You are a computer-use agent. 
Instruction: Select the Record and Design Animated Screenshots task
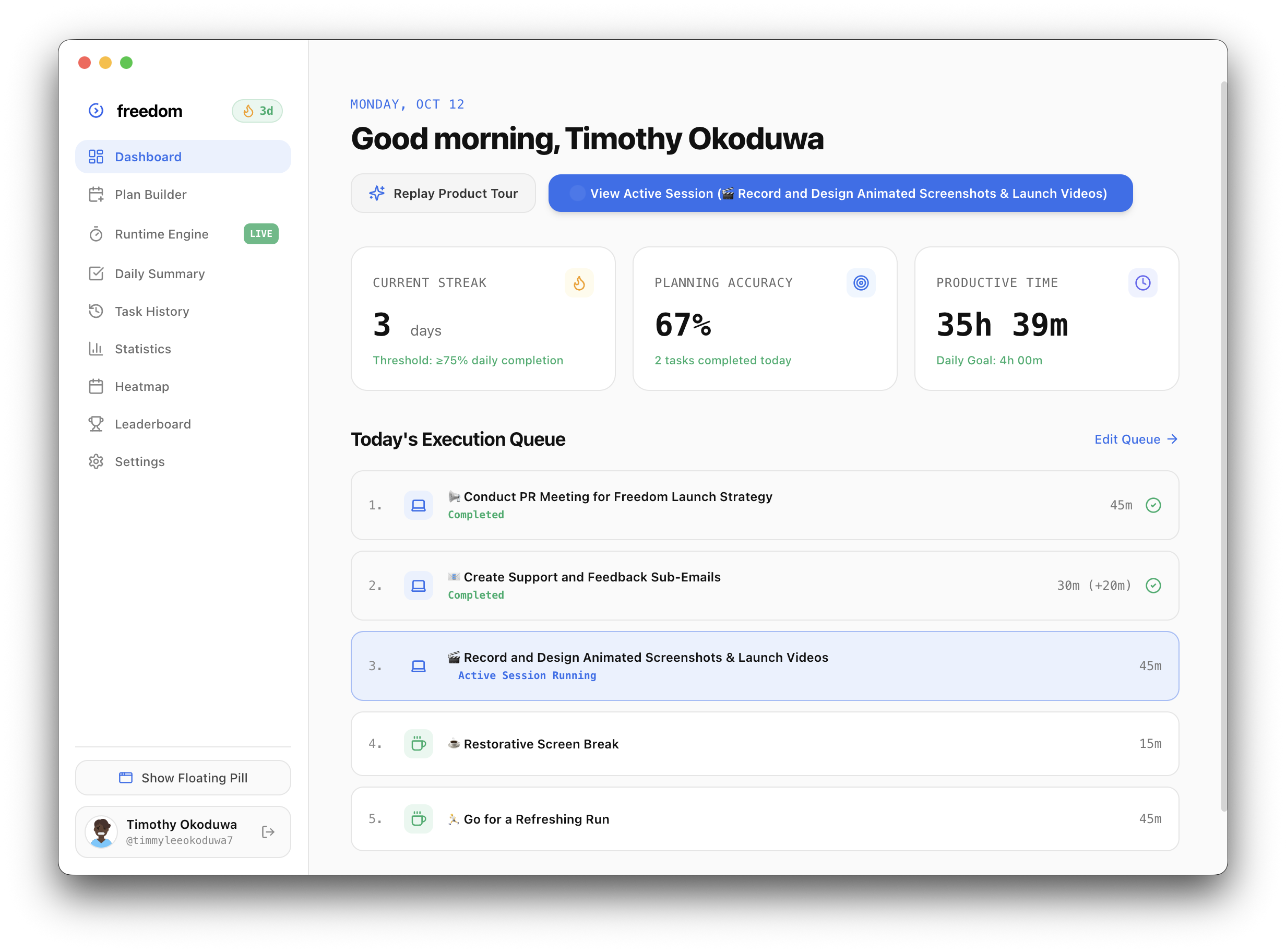765,666
